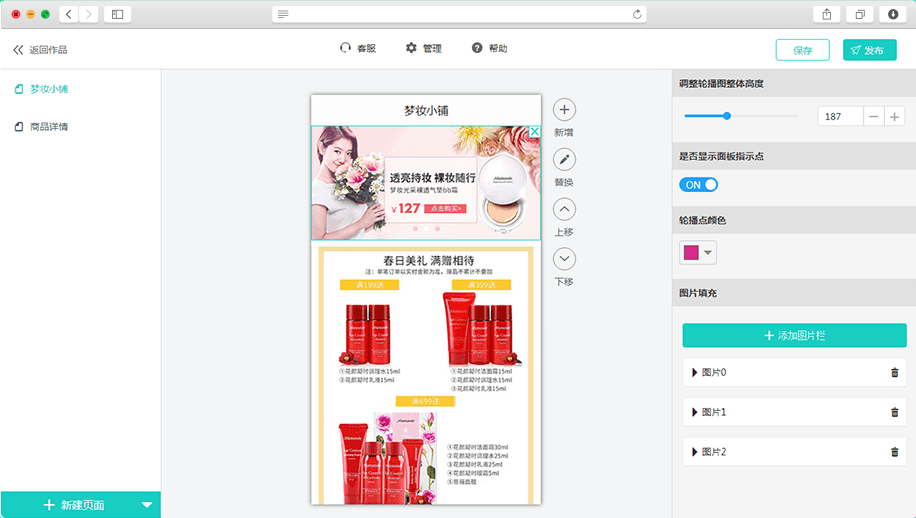Decrease height with minus stepper

click(873, 117)
